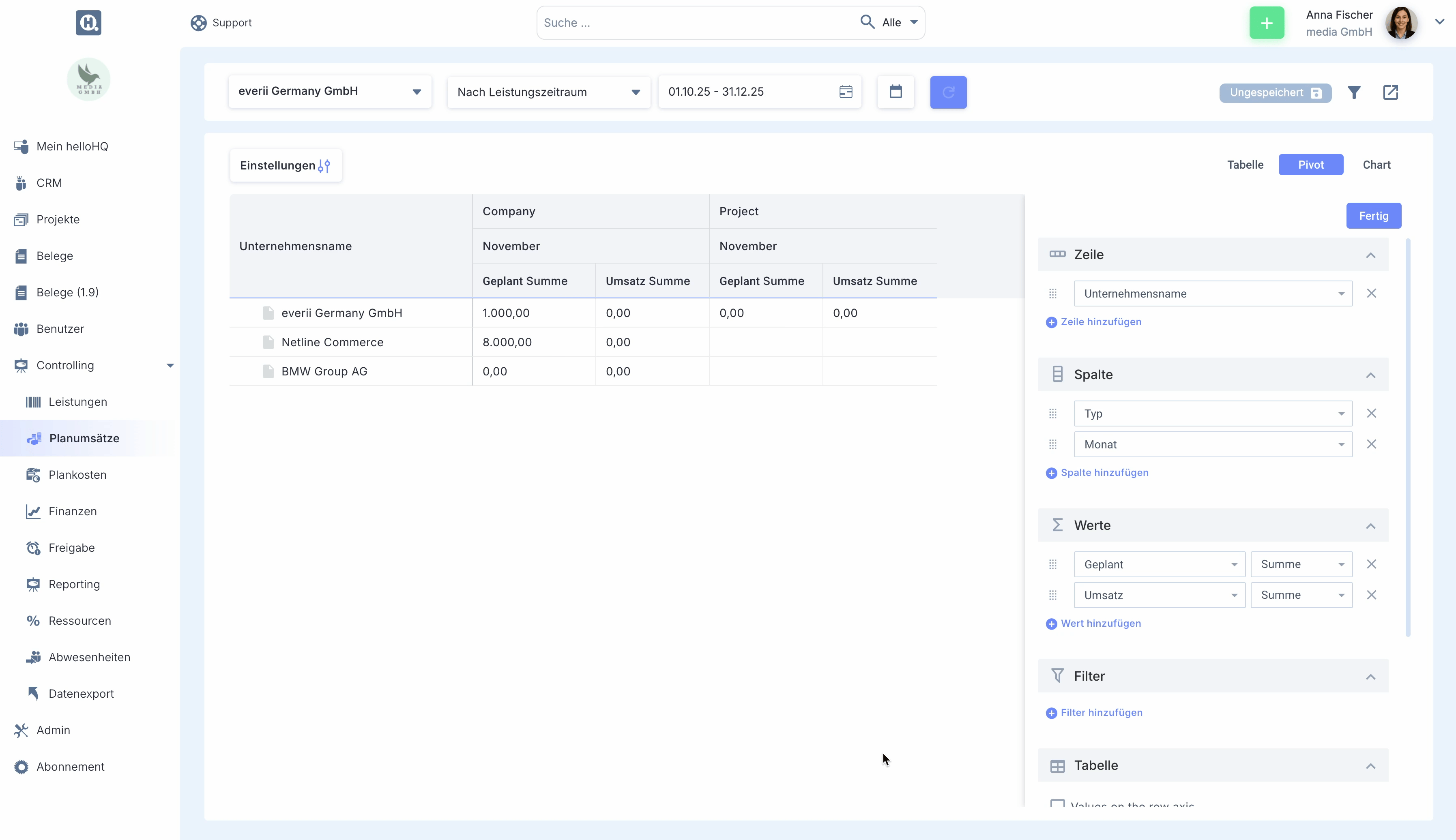Screen dimensions: 1456x840
Task: Collapse the Werte section
Action: click(x=1370, y=525)
